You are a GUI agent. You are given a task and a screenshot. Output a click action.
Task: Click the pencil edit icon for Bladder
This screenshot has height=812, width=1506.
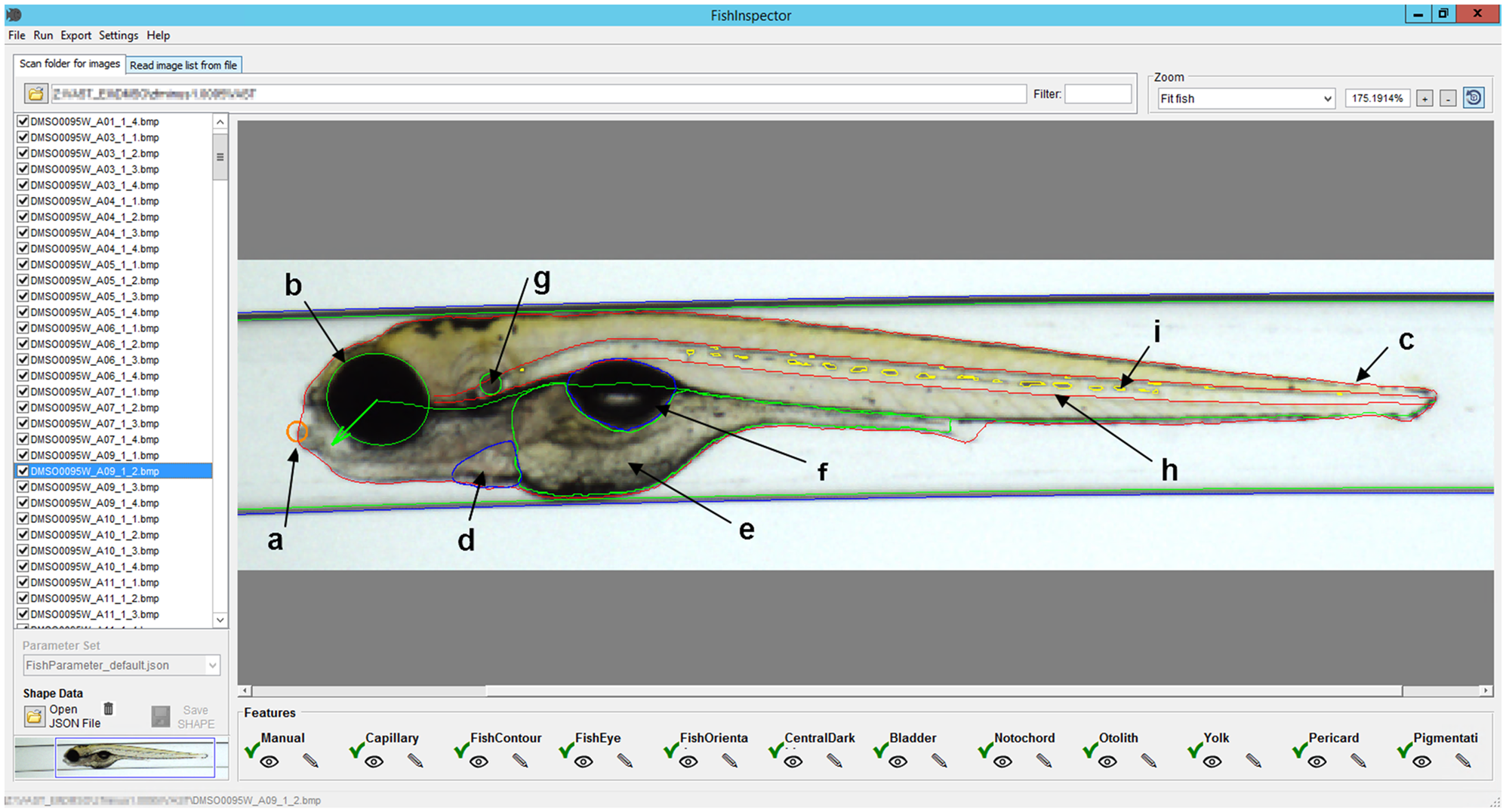[939, 761]
